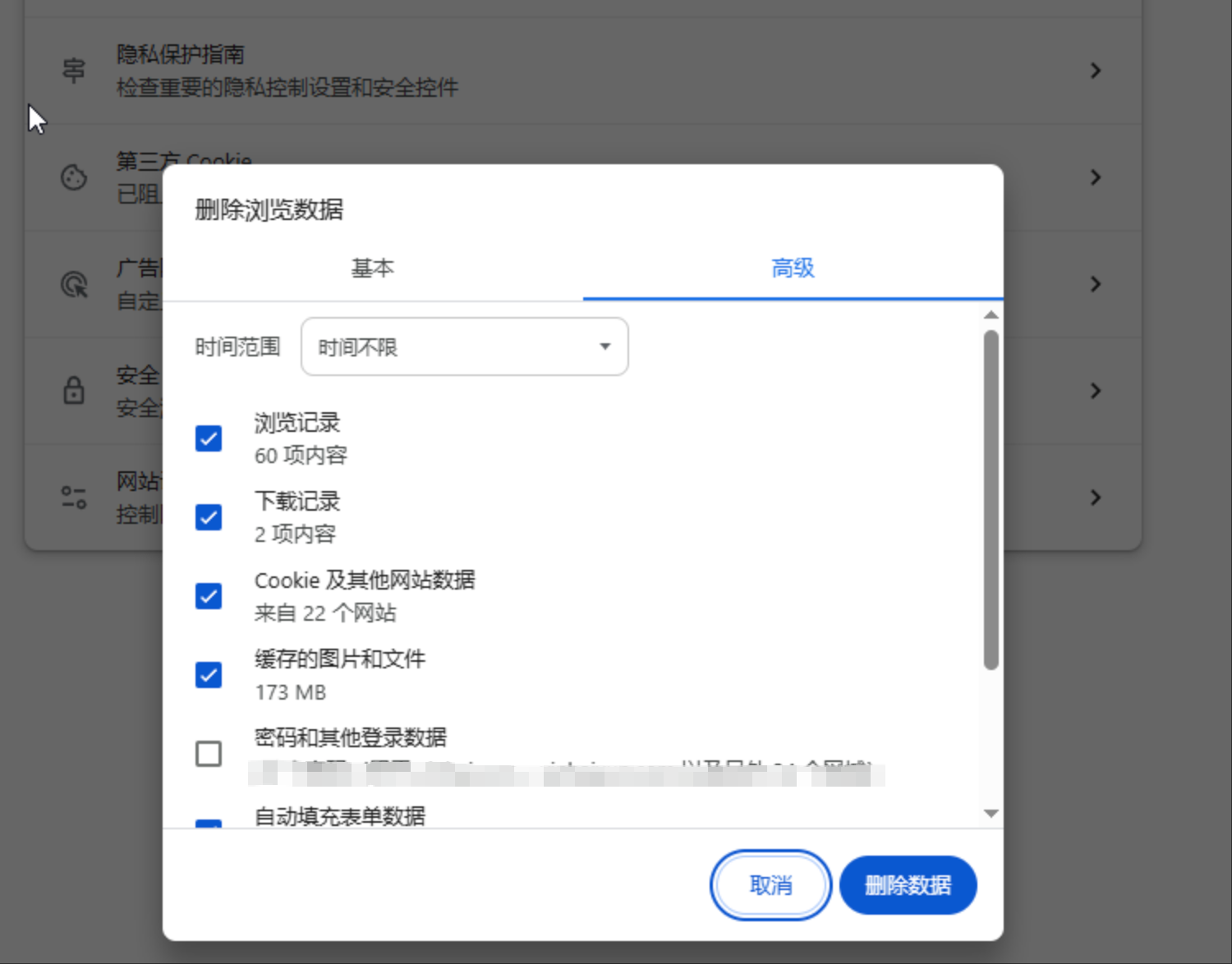
Task: Switch to the 基本 tab
Action: (x=373, y=269)
